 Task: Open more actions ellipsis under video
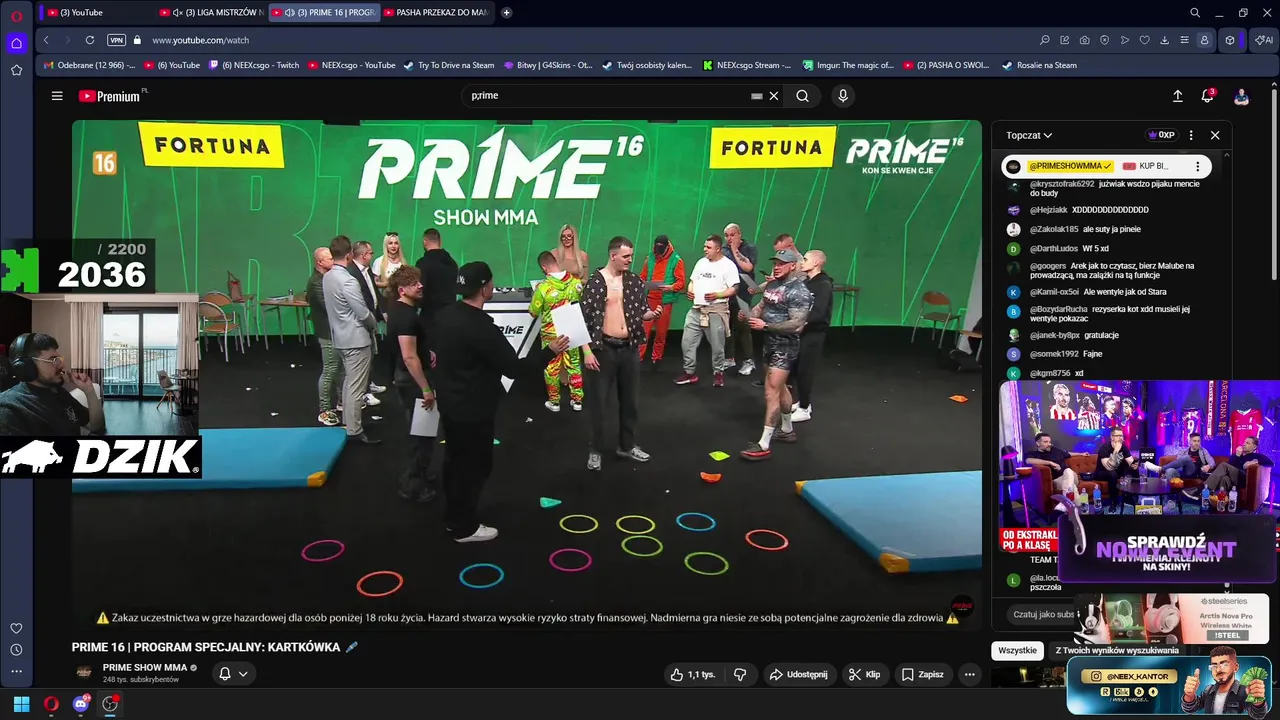tap(969, 674)
